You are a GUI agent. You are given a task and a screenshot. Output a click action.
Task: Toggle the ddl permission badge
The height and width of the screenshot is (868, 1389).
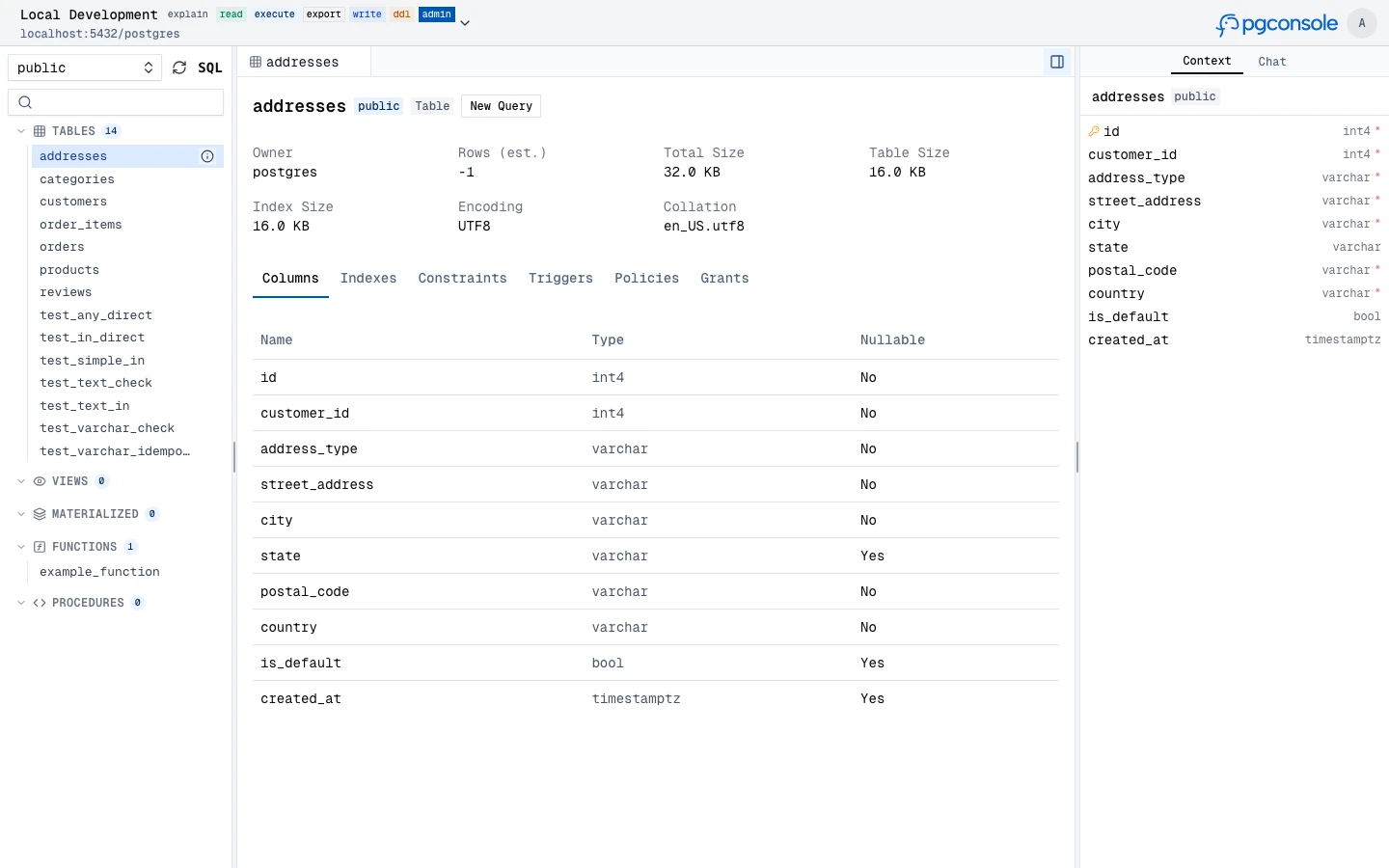pyautogui.click(x=401, y=14)
